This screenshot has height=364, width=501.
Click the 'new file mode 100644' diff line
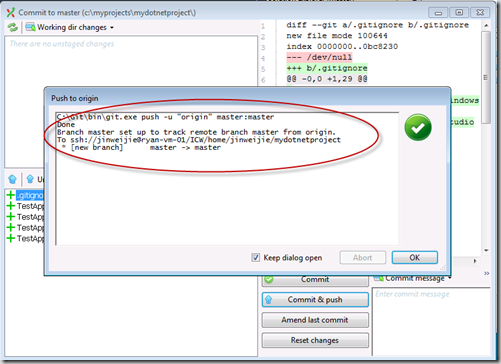[337, 36]
